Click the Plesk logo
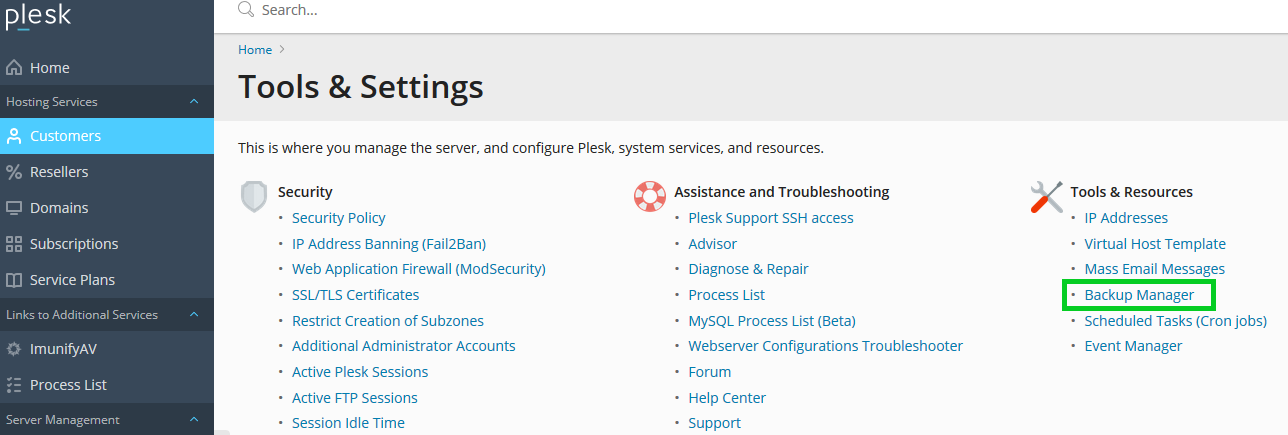This screenshot has height=435, width=1288. [37, 16]
